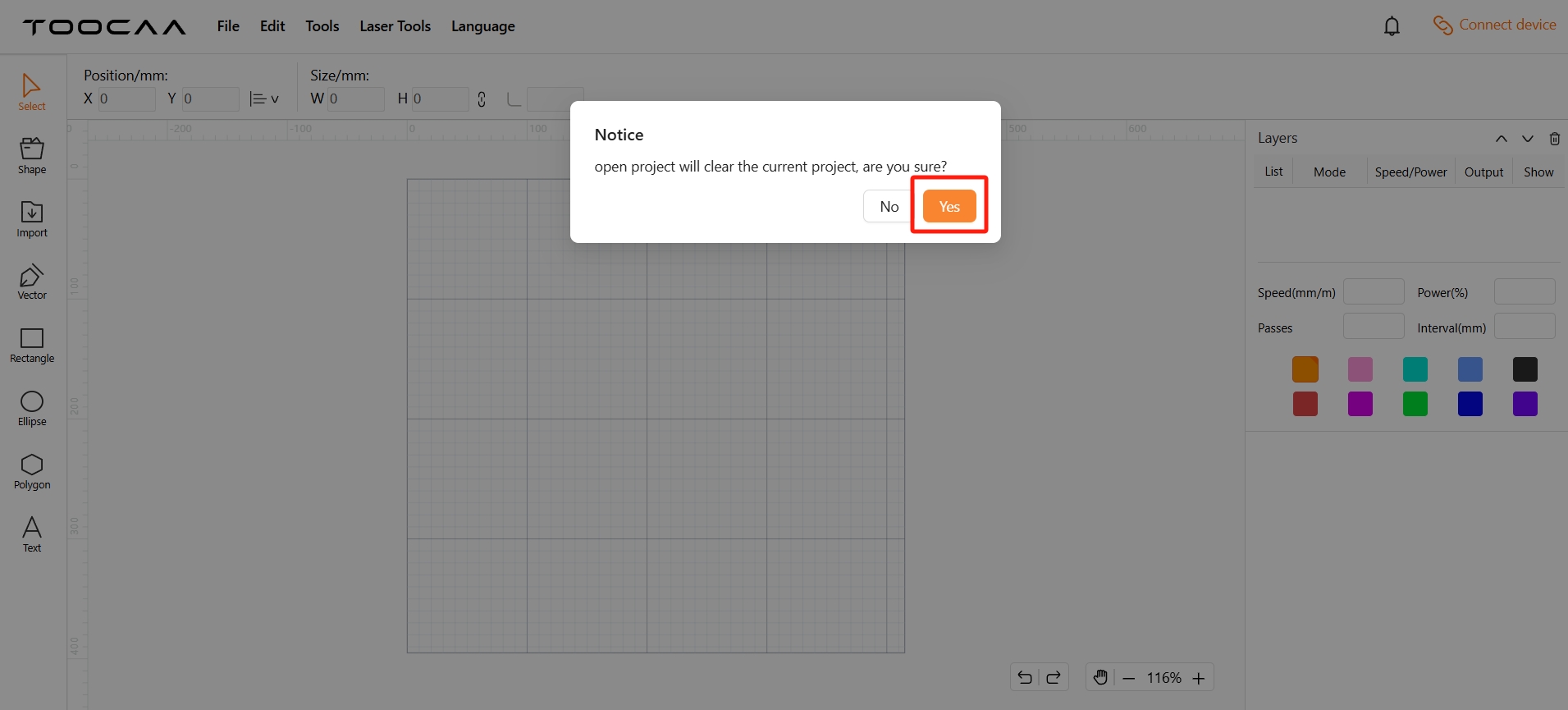This screenshot has height=710, width=1568.
Task: Cancel with the No button
Action: click(889, 206)
